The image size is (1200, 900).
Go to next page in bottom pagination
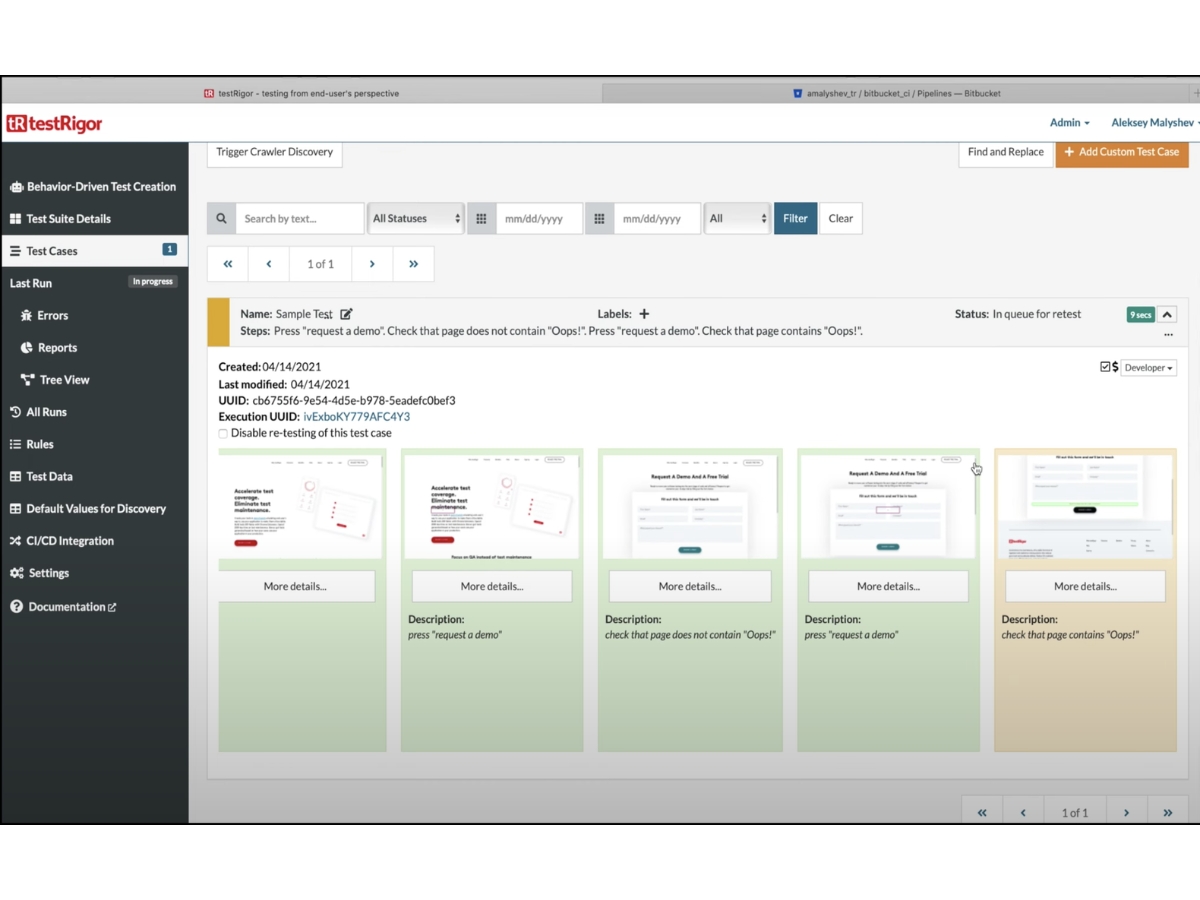[1126, 813]
